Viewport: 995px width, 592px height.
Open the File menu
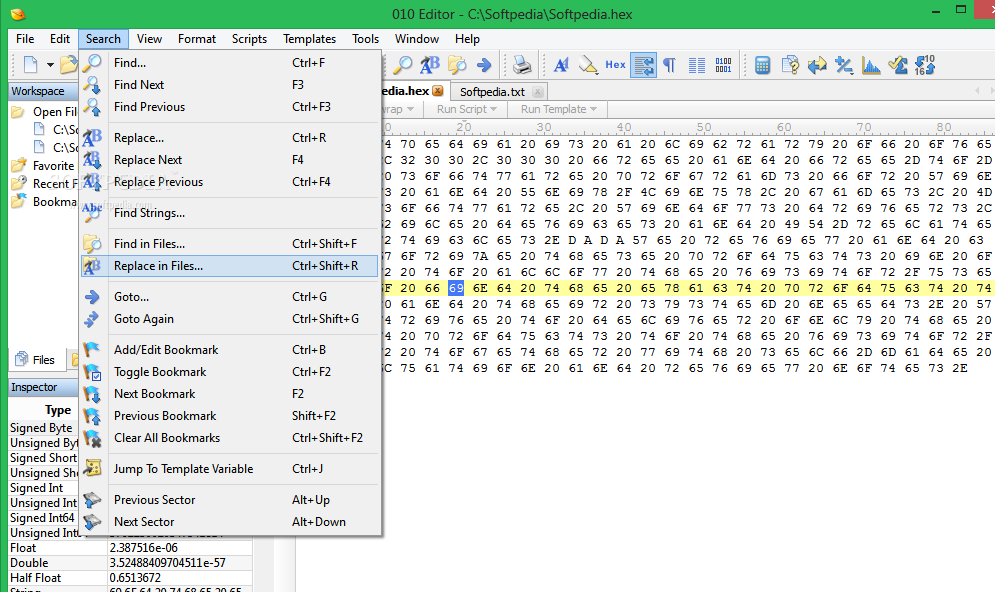(x=25, y=39)
